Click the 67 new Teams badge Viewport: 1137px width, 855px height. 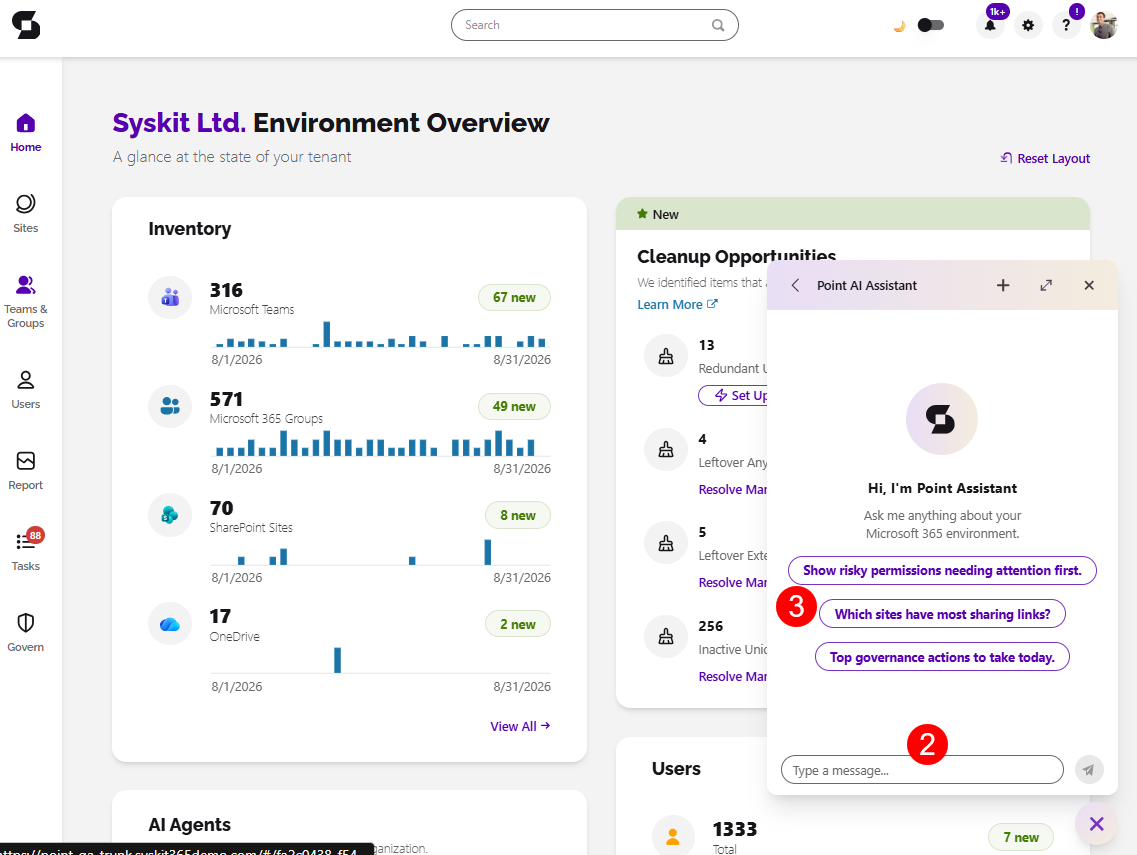[514, 297]
